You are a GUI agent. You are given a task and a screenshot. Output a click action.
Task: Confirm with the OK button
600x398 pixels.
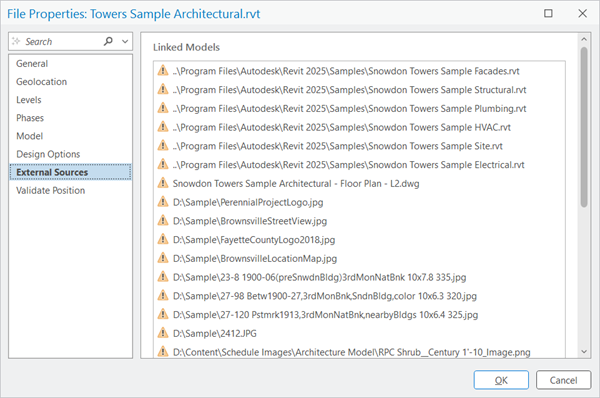501,380
